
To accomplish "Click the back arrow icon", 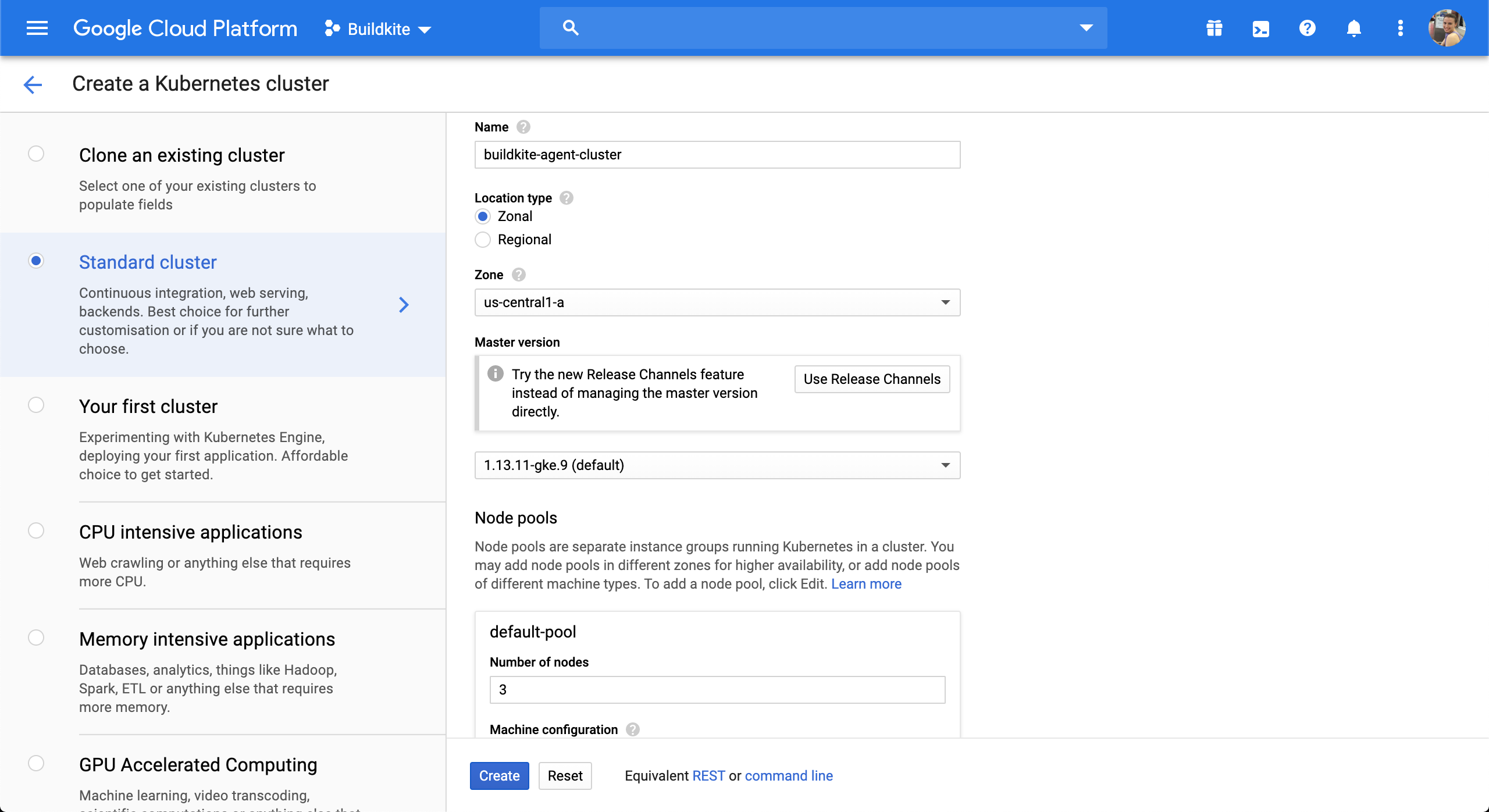I will pyautogui.click(x=33, y=84).
